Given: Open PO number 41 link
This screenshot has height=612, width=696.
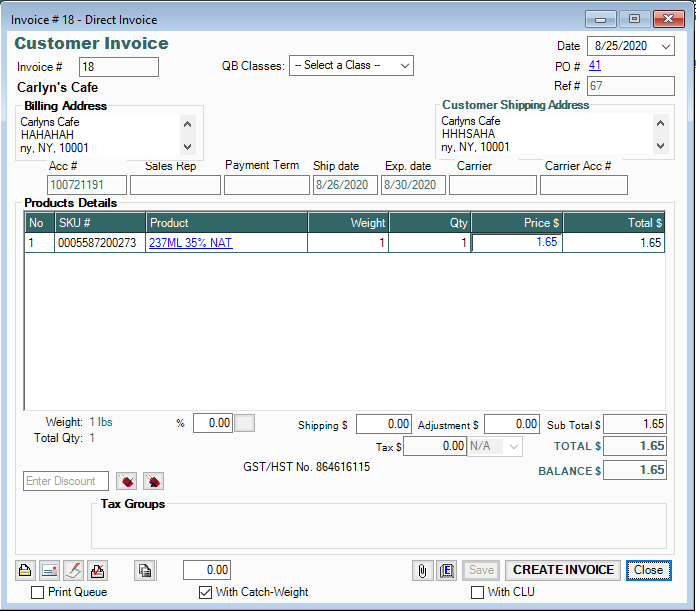Looking at the screenshot, I should click(x=595, y=66).
